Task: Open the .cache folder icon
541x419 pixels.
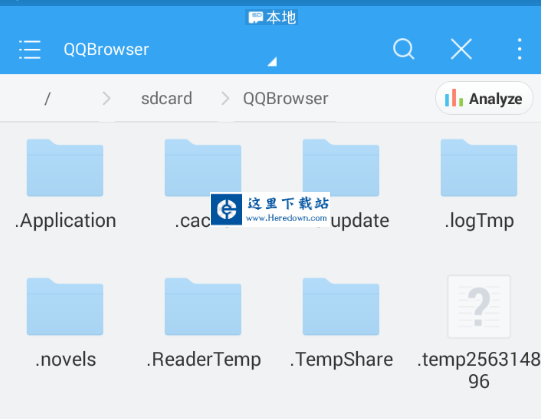Action: pos(203,168)
